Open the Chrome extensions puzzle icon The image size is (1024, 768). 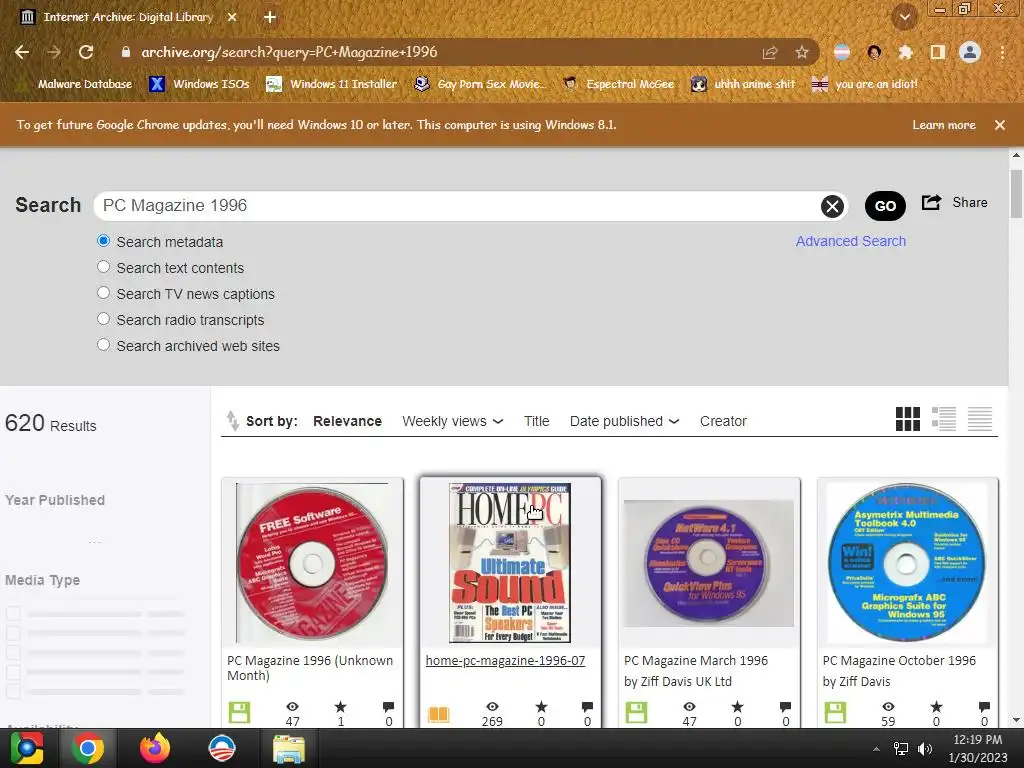[x=905, y=52]
